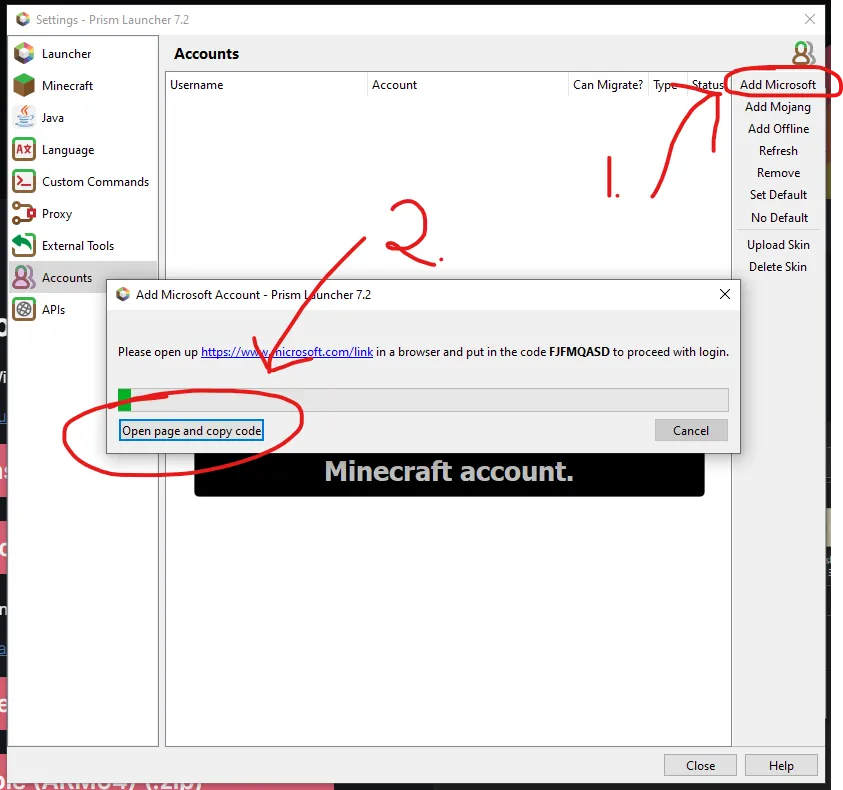The image size is (843, 790).
Task: Open the microsoft.com/link hyperlink
Action: (286, 351)
